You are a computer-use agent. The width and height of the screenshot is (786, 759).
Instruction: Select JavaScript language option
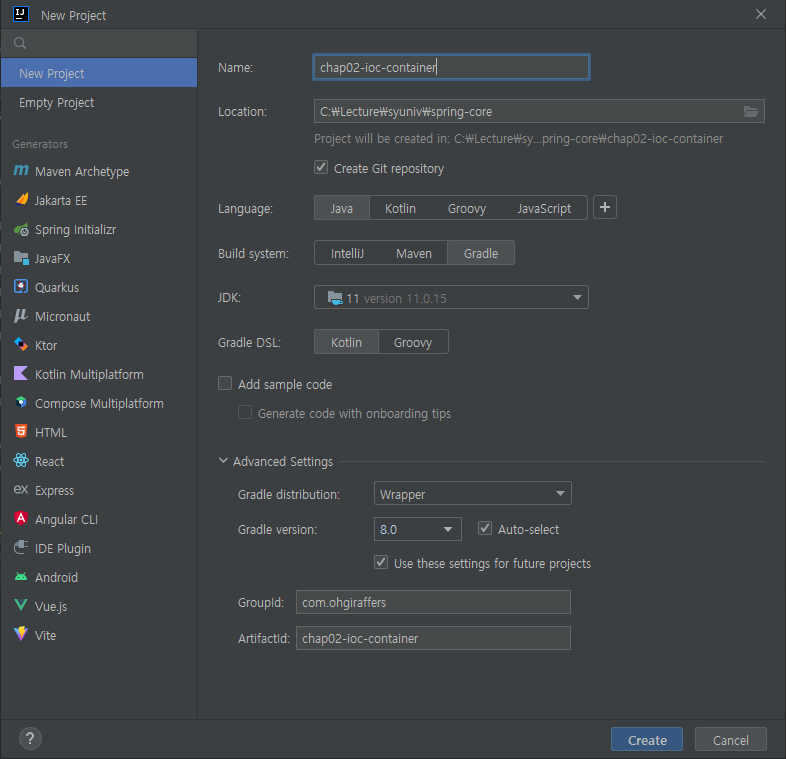[x=544, y=208]
